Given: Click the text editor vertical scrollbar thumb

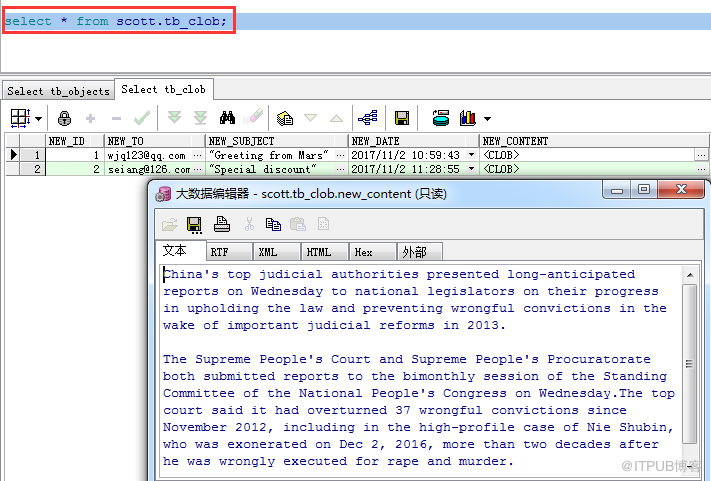Looking at the screenshot, I should pyautogui.click(x=690, y=364).
